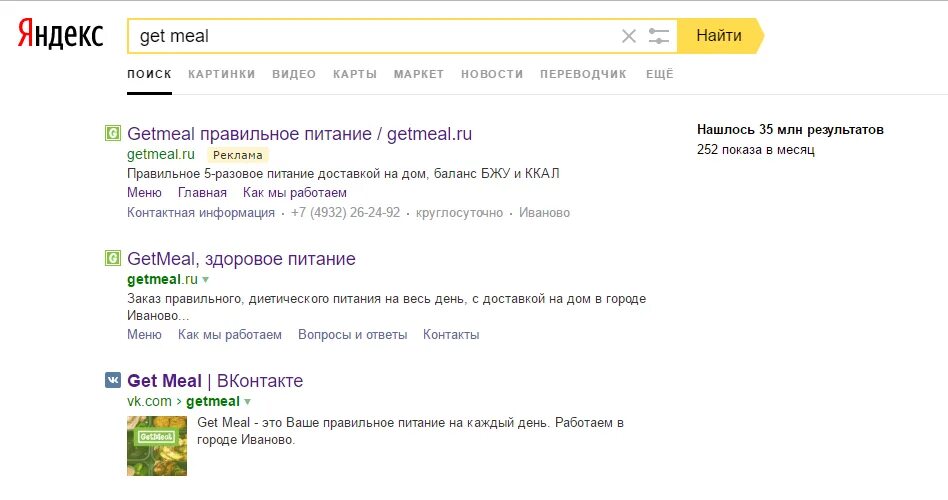Open the Переводчик tab
This screenshot has height=500, width=948.
pyautogui.click(x=583, y=74)
